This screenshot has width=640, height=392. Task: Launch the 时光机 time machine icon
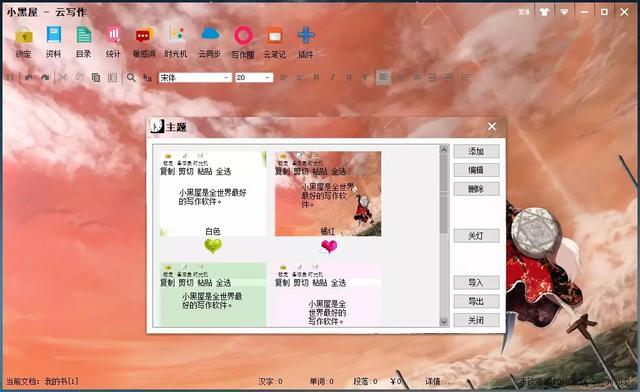[x=176, y=35]
